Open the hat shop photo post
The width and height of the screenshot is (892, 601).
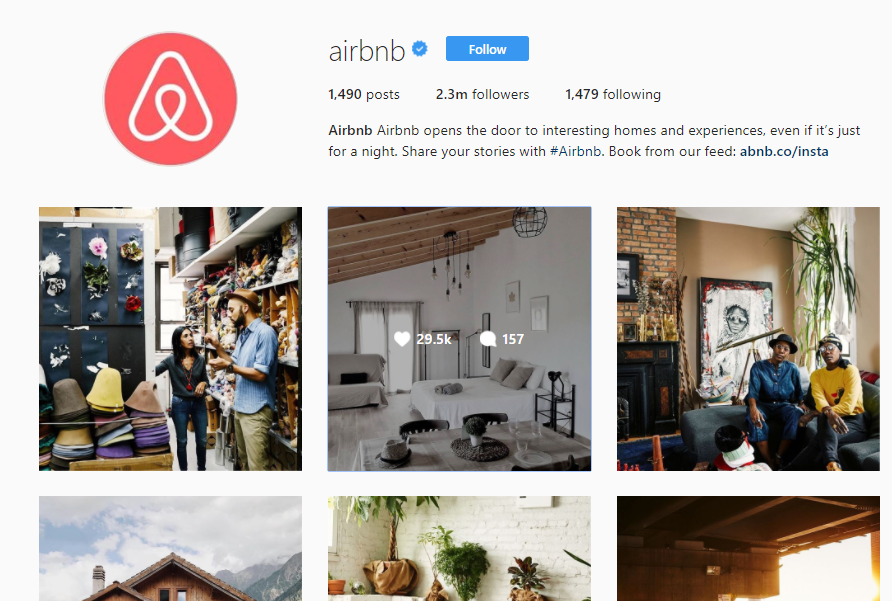[x=171, y=339]
